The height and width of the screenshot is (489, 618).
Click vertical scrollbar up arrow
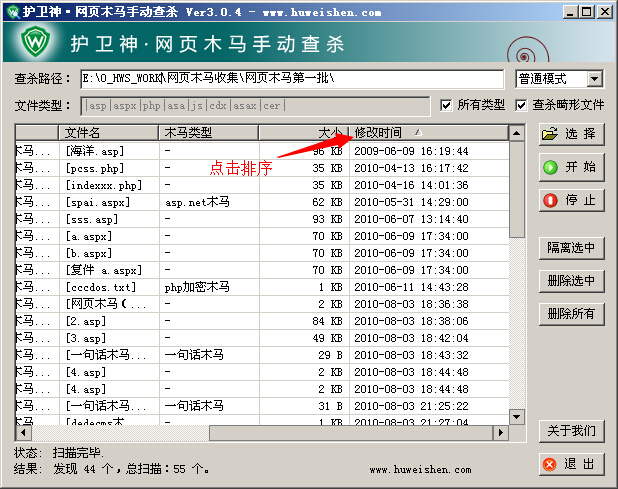point(516,133)
